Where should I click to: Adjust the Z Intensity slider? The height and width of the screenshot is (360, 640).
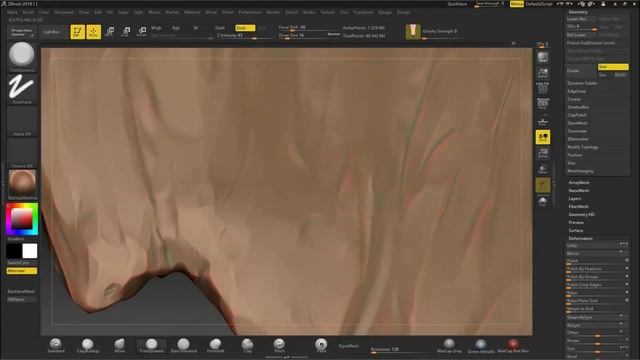pyautogui.click(x=243, y=36)
